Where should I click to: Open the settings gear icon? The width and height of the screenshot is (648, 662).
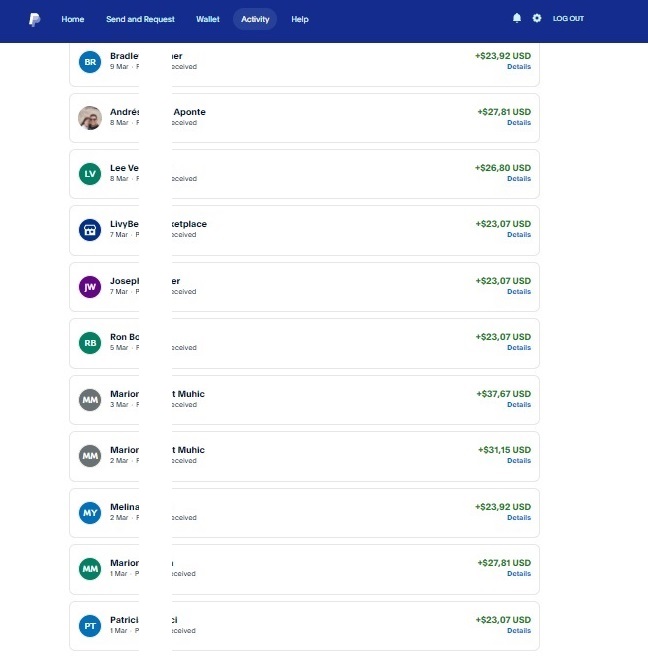coord(537,18)
